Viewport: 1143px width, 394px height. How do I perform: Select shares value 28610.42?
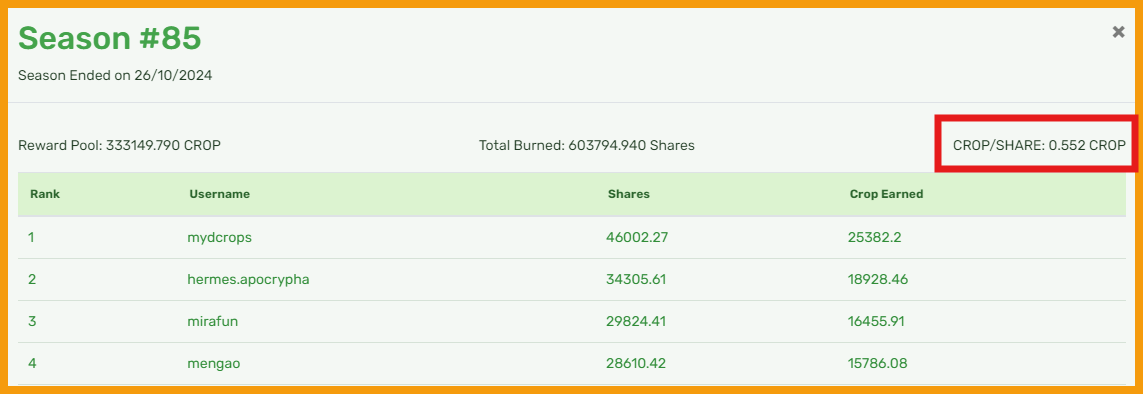(x=636, y=363)
